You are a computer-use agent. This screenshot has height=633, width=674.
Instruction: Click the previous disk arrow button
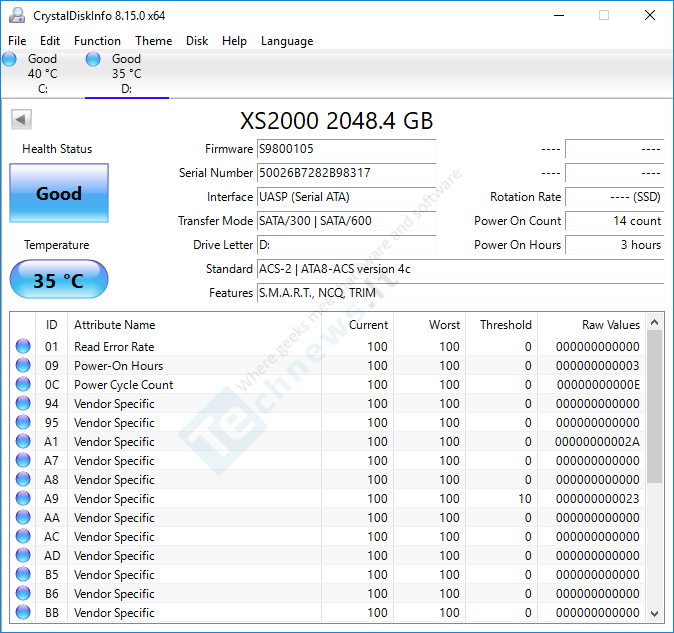21,119
